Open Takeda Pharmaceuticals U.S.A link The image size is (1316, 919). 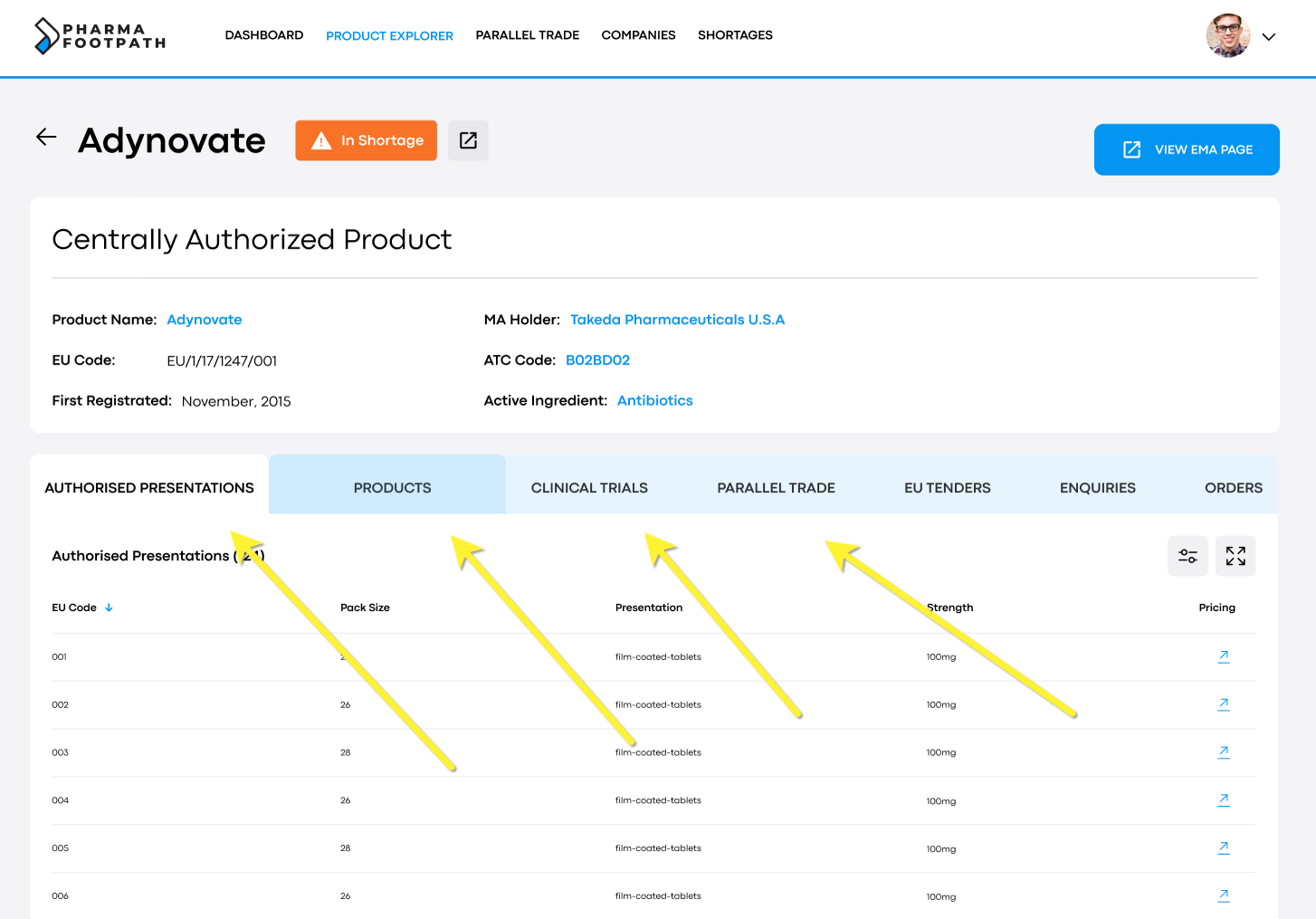677,320
